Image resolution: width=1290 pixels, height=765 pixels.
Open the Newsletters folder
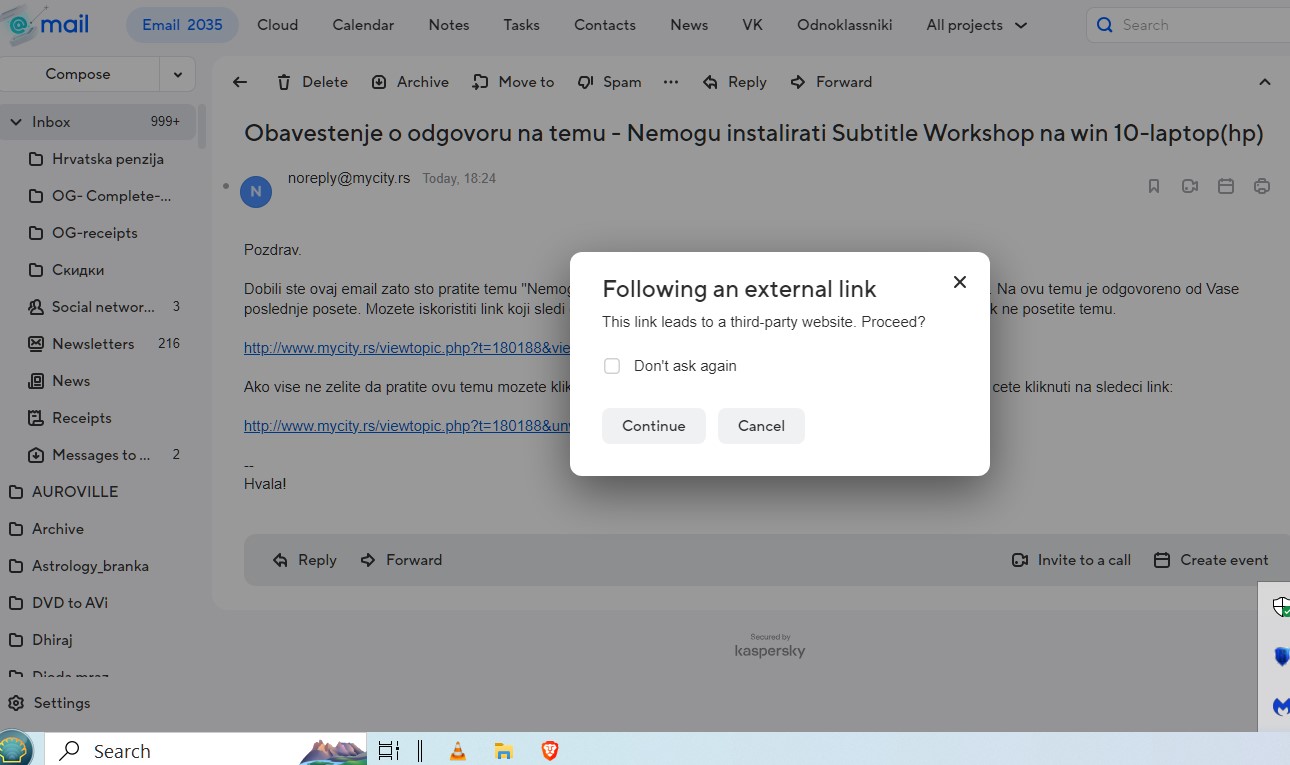click(93, 344)
